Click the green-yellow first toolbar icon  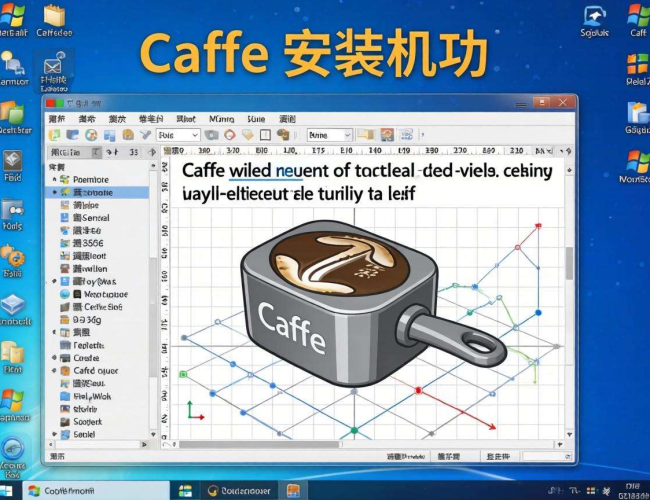point(54,135)
